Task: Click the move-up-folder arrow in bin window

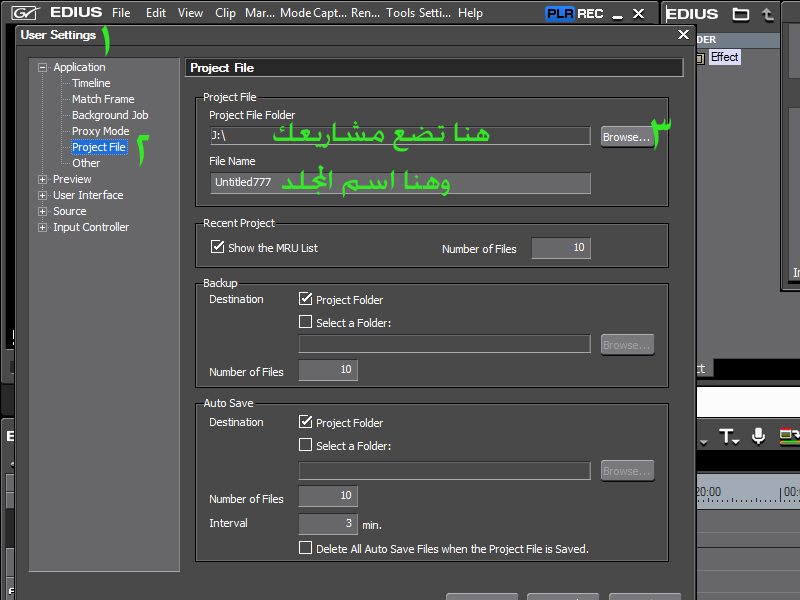Action: (768, 14)
